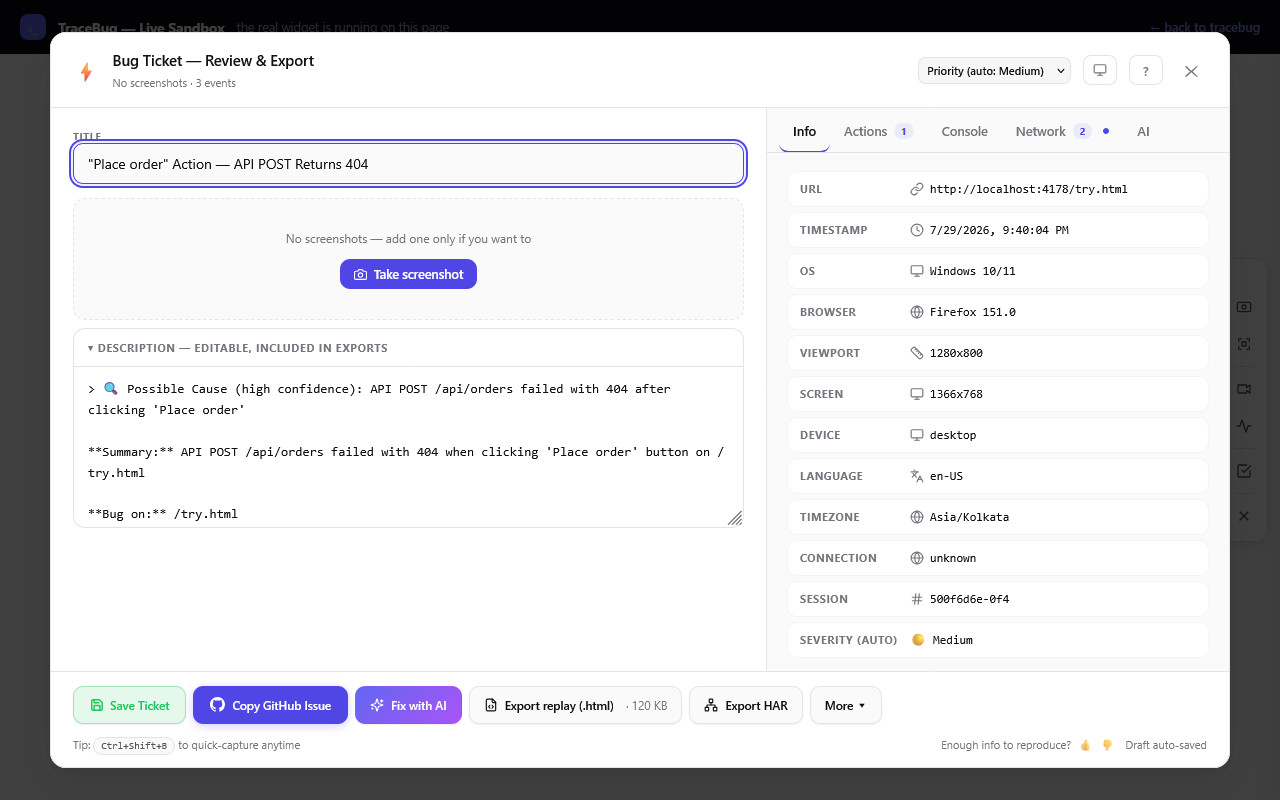Click background widget video record icon
This screenshot has height=800, width=1280.
point(1244,389)
